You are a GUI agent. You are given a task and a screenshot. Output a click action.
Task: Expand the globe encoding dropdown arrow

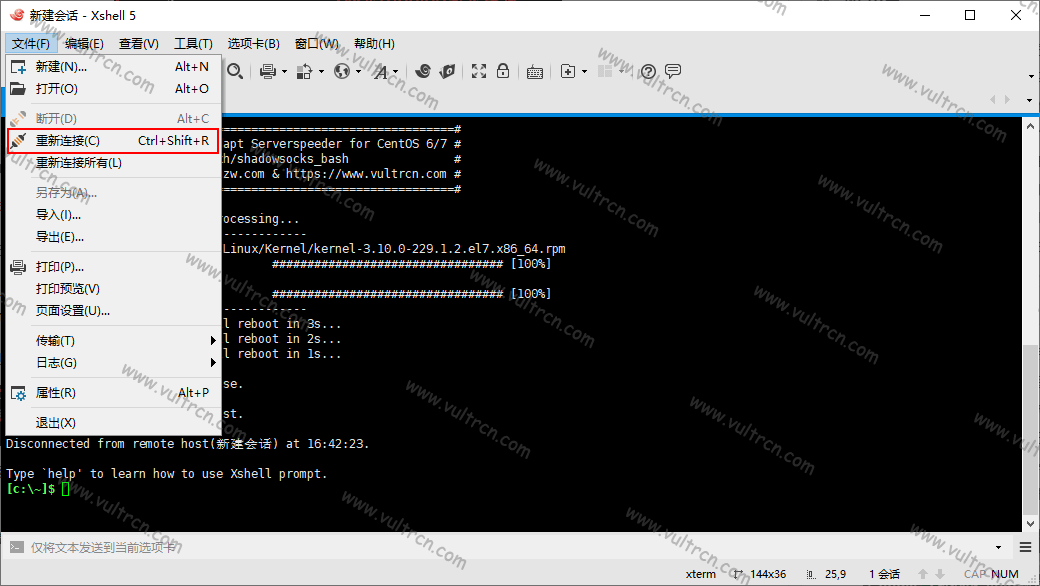(358, 72)
